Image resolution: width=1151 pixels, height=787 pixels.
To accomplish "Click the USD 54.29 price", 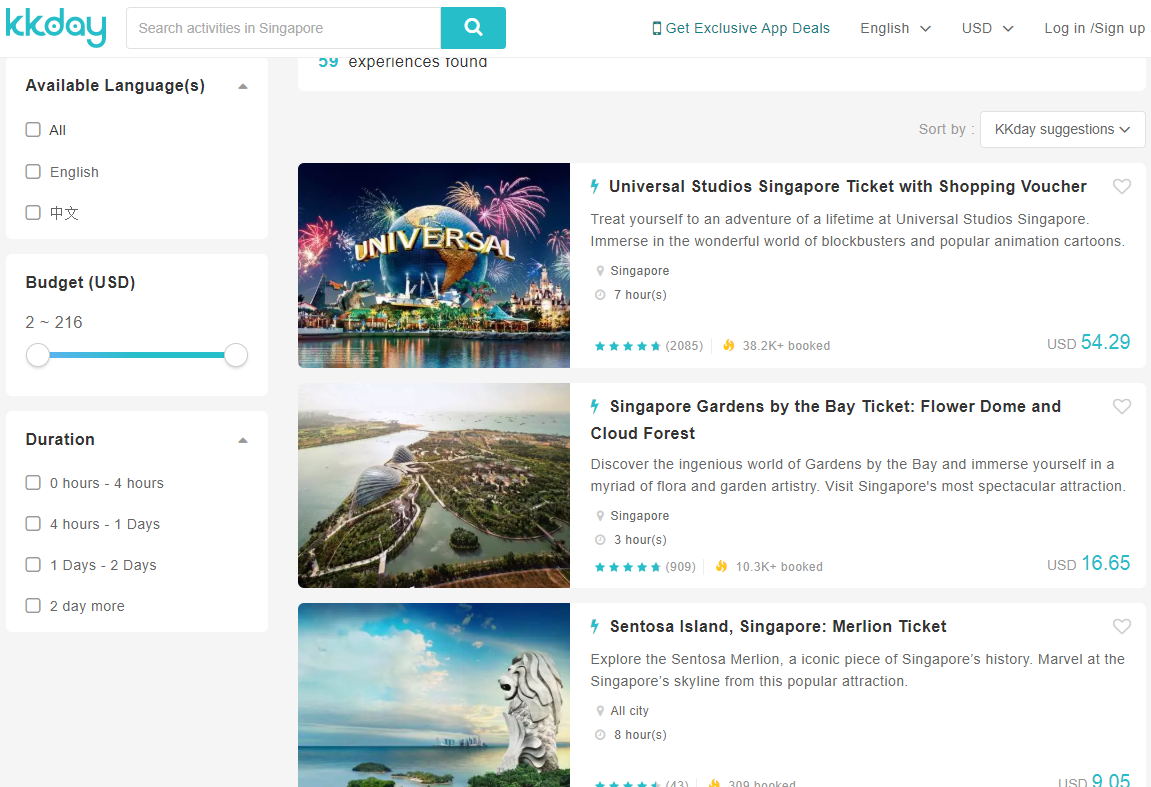I will (1089, 343).
